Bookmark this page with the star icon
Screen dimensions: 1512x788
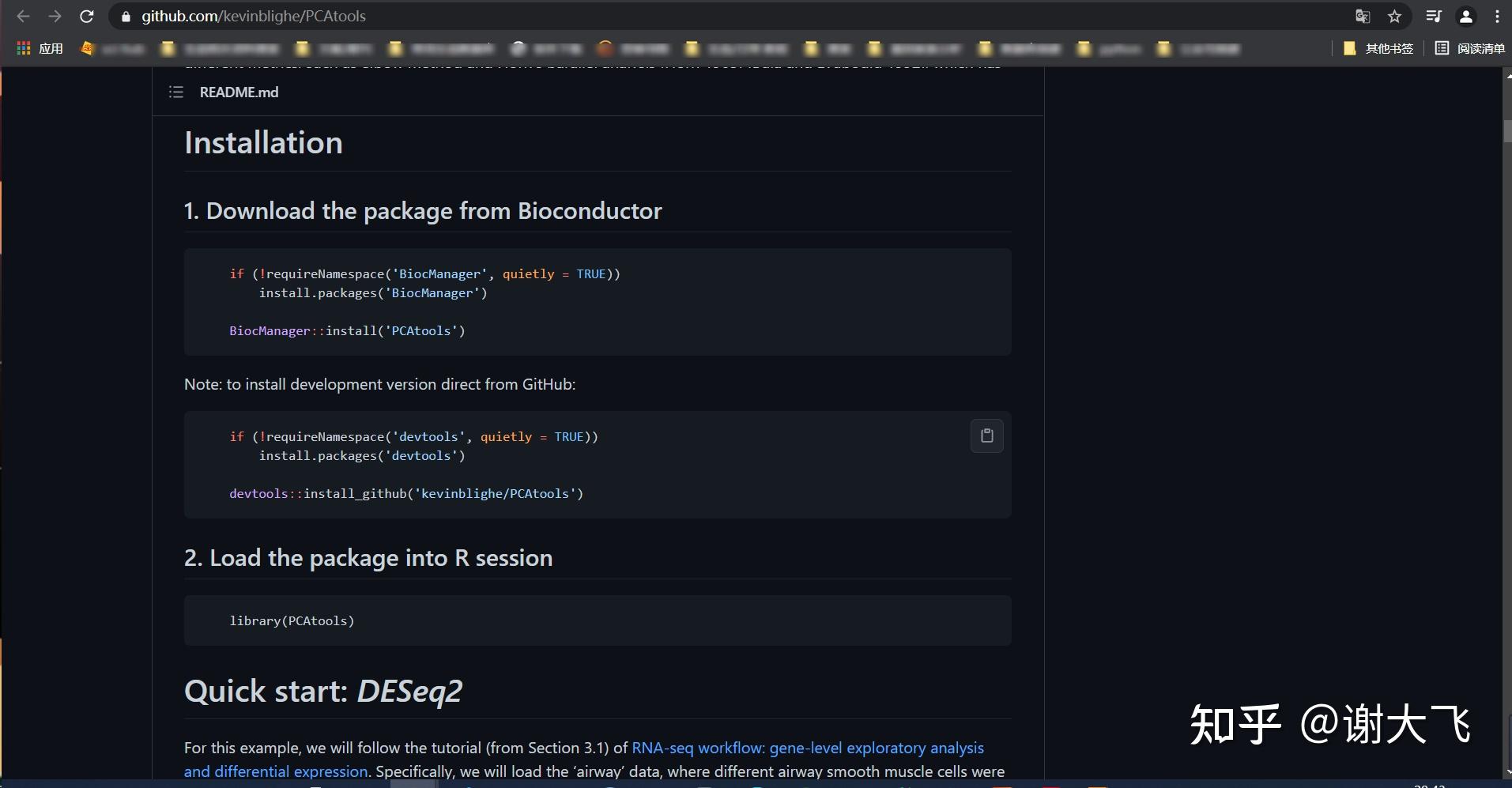click(x=1394, y=16)
